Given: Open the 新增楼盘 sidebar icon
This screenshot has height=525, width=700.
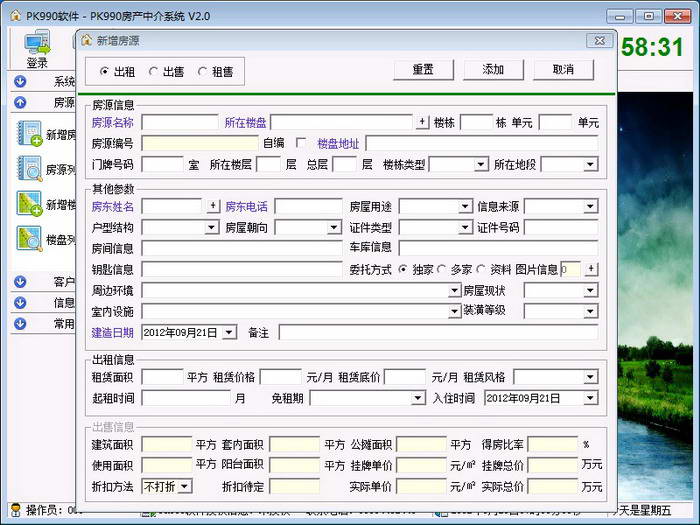Looking at the screenshot, I should coord(29,204).
